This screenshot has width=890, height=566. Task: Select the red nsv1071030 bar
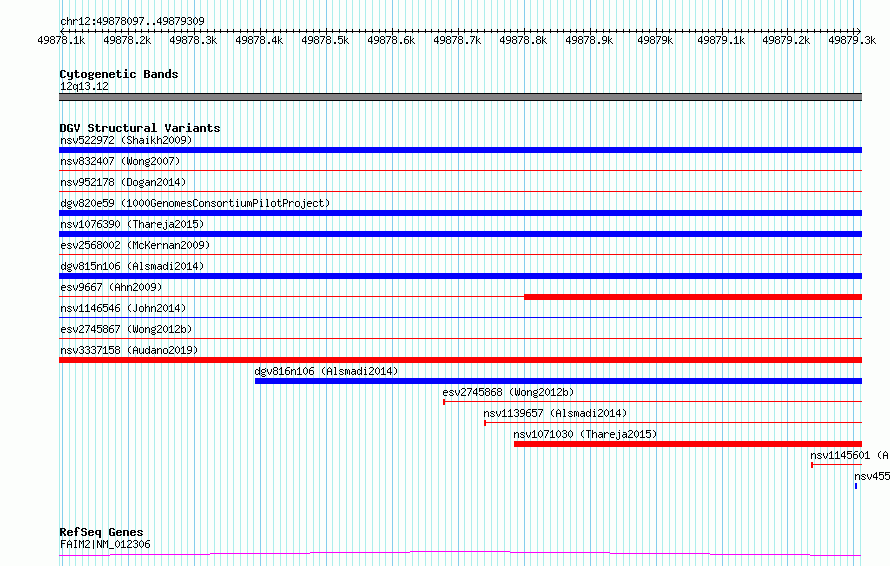pos(688,444)
